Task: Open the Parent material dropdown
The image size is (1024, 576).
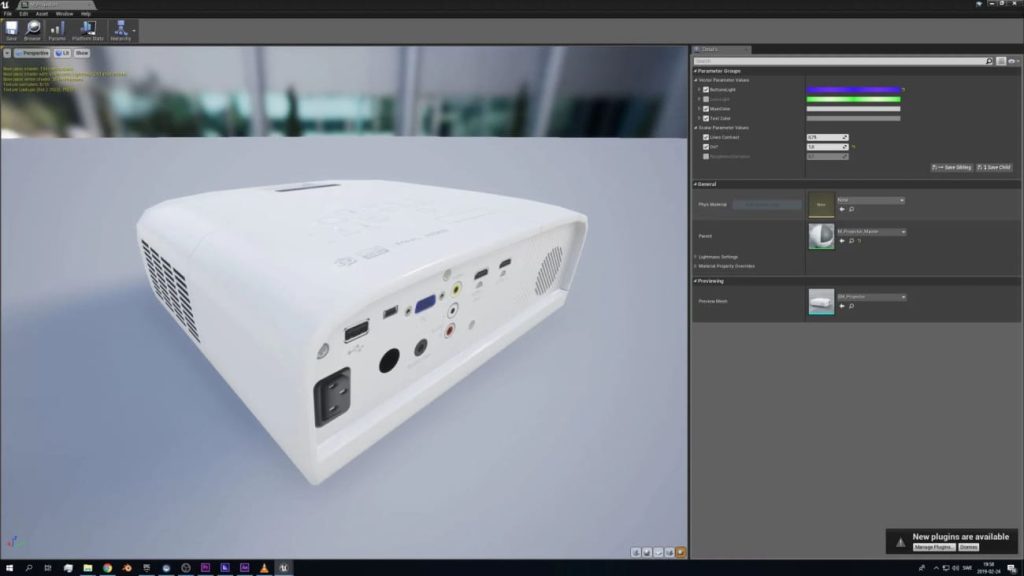Action: (x=871, y=231)
